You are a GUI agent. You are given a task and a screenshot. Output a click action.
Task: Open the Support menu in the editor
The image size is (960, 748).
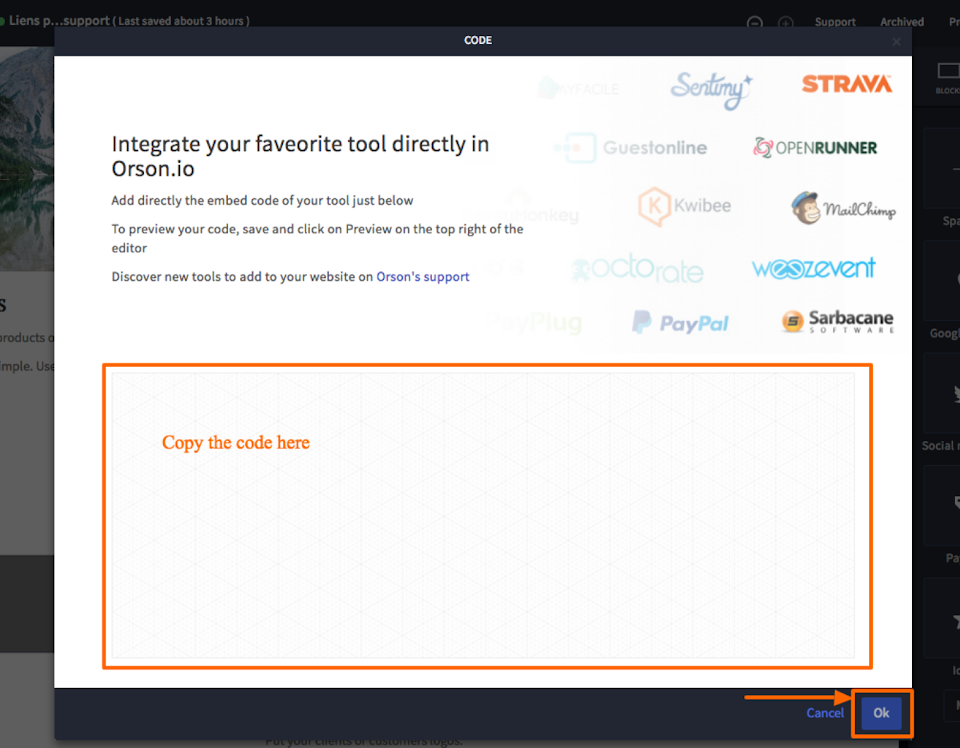pos(834,22)
